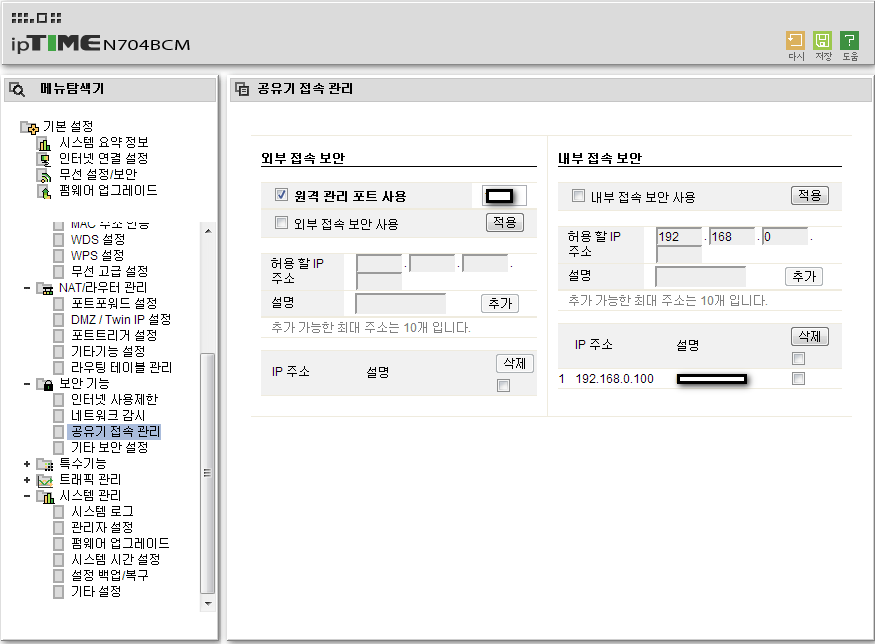Viewport: 875px width, 644px height.
Task: Click the 특수기능 folder icon
Action: (45, 464)
